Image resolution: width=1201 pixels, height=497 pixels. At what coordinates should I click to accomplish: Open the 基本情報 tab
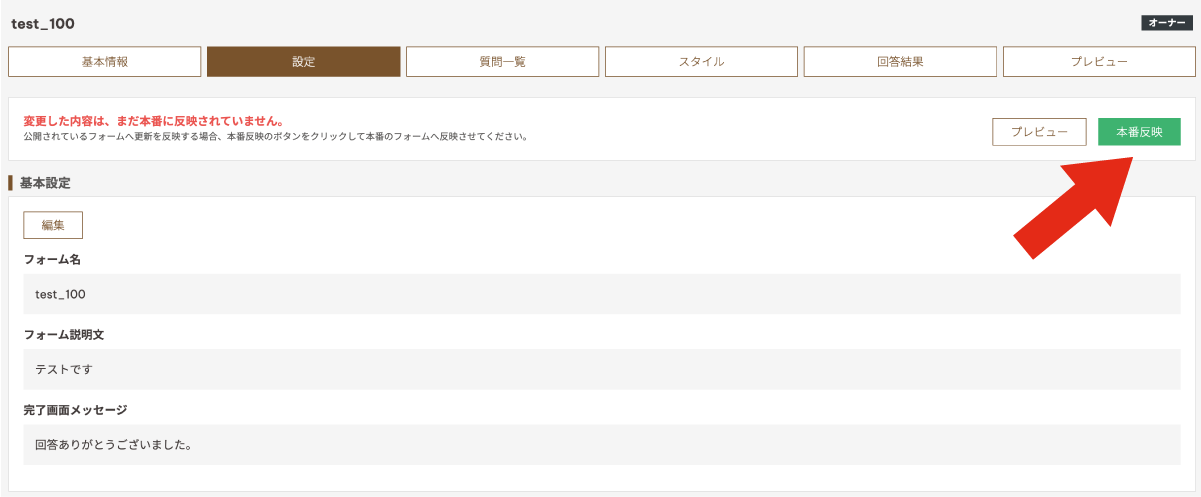click(105, 61)
